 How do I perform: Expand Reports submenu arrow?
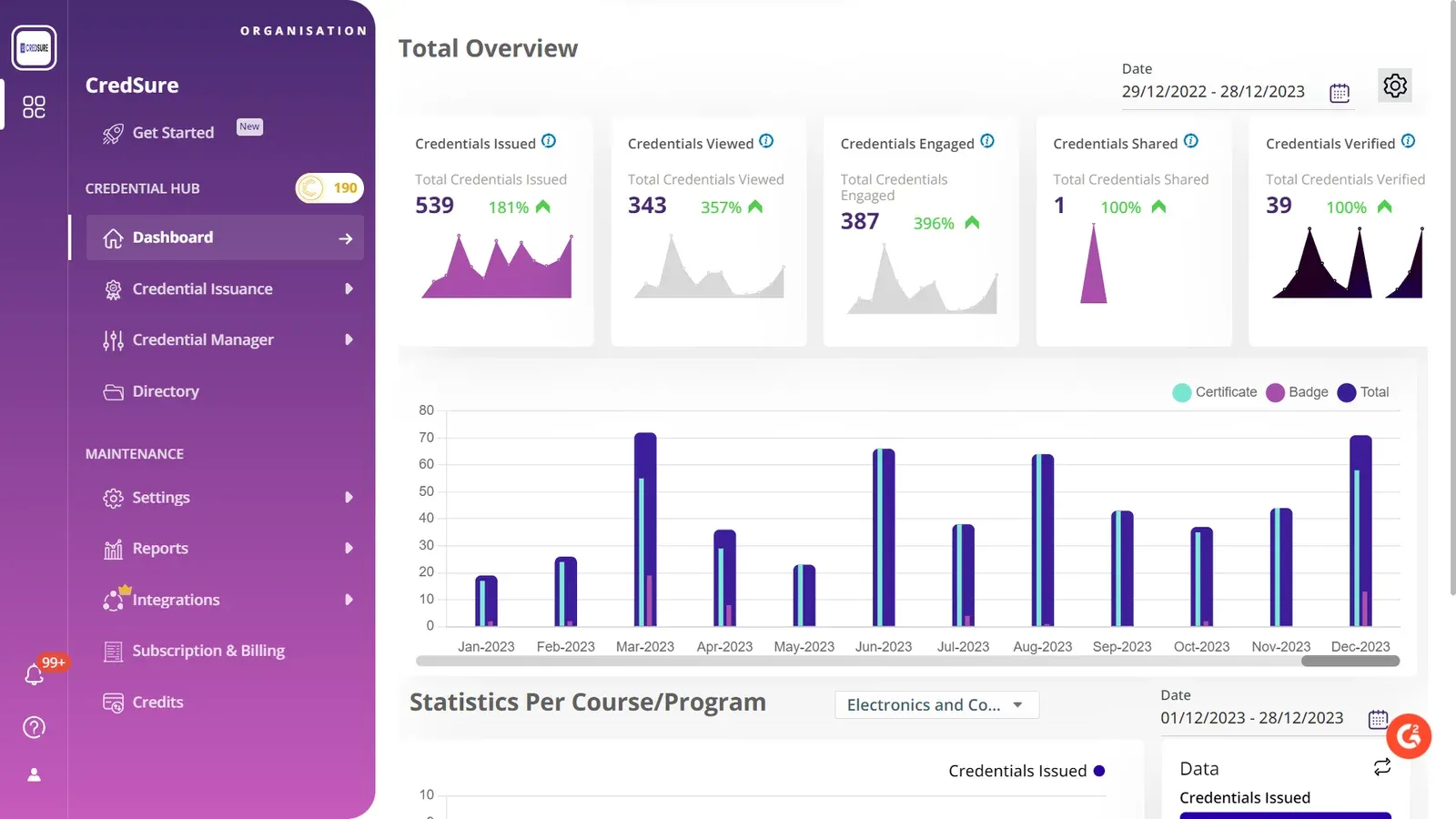[349, 549]
